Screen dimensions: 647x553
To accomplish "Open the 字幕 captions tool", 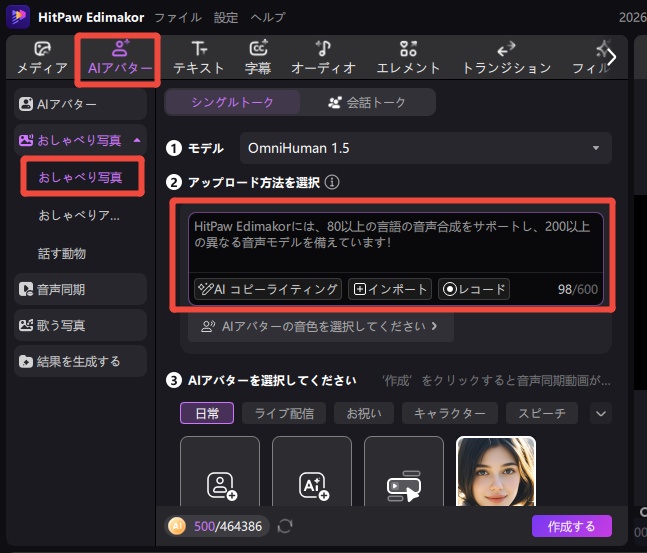I will click(x=258, y=58).
